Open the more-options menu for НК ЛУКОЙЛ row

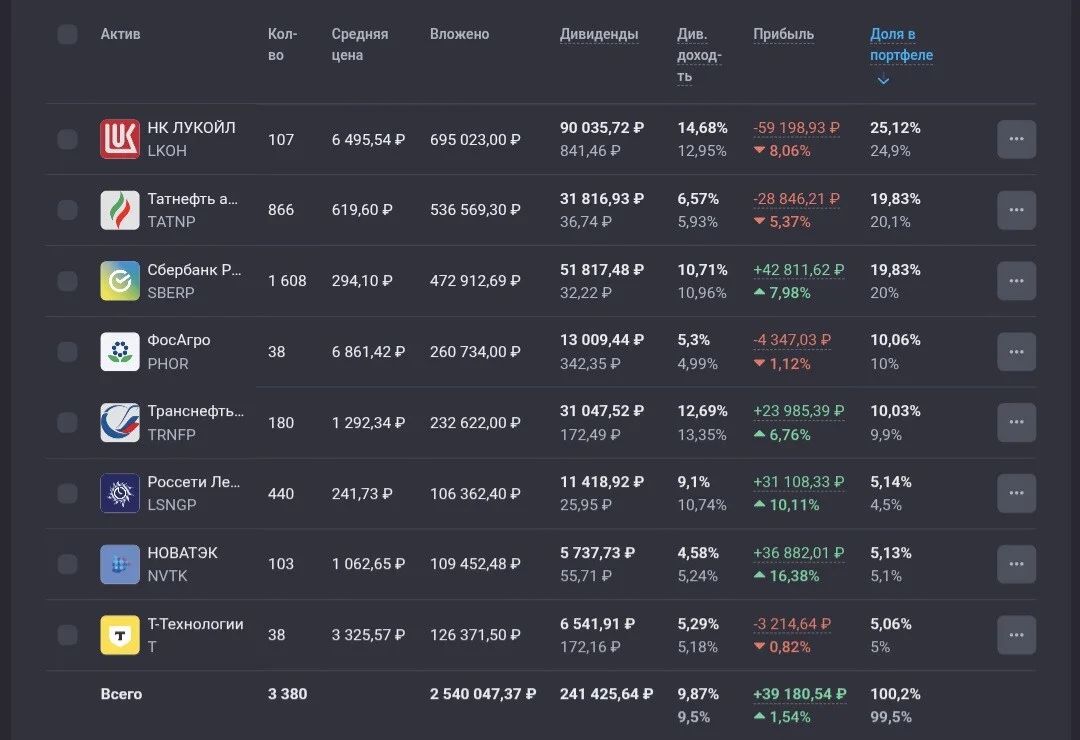coord(1017,139)
